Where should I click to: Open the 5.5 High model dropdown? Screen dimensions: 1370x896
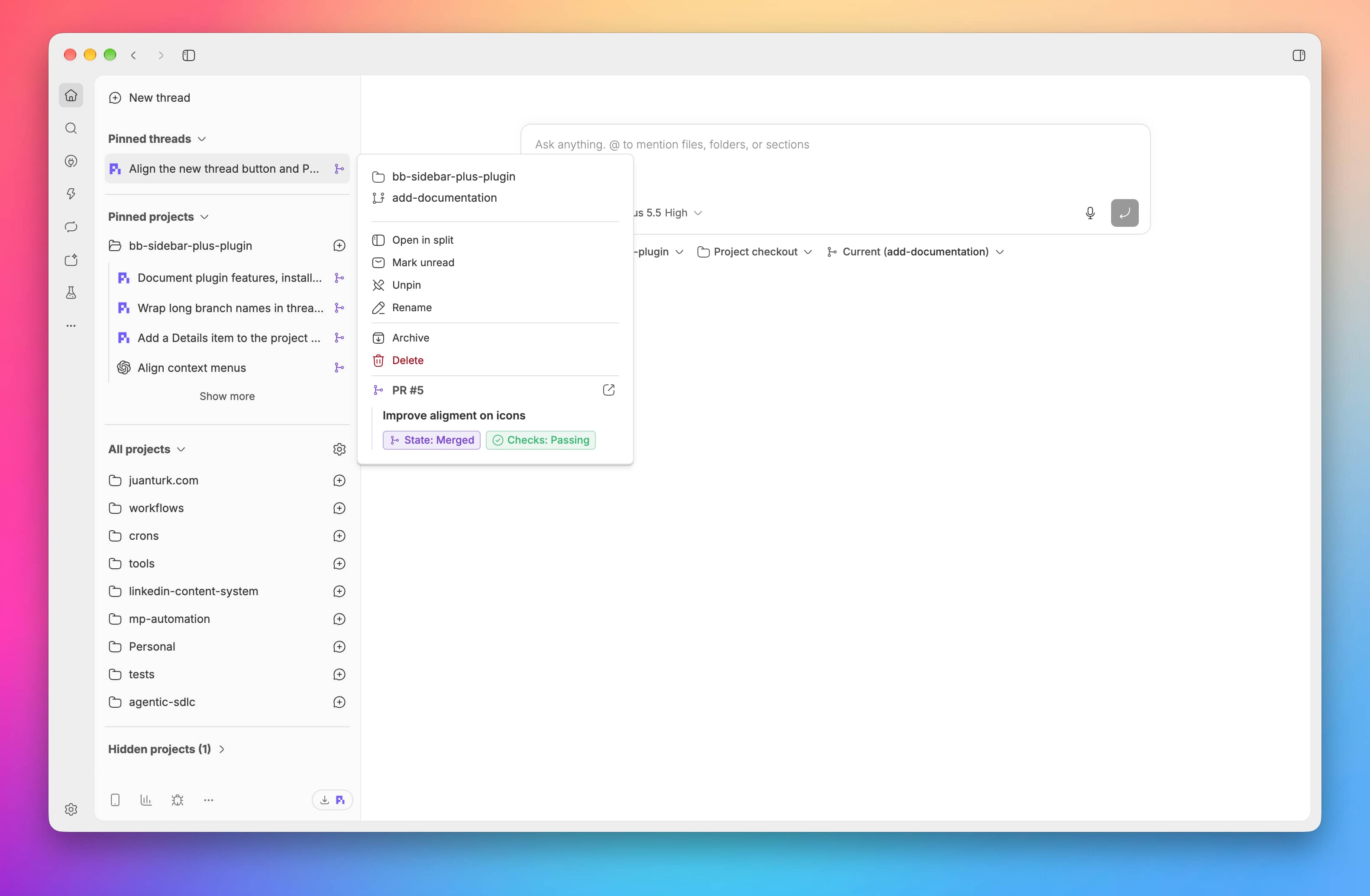pyautogui.click(x=668, y=213)
